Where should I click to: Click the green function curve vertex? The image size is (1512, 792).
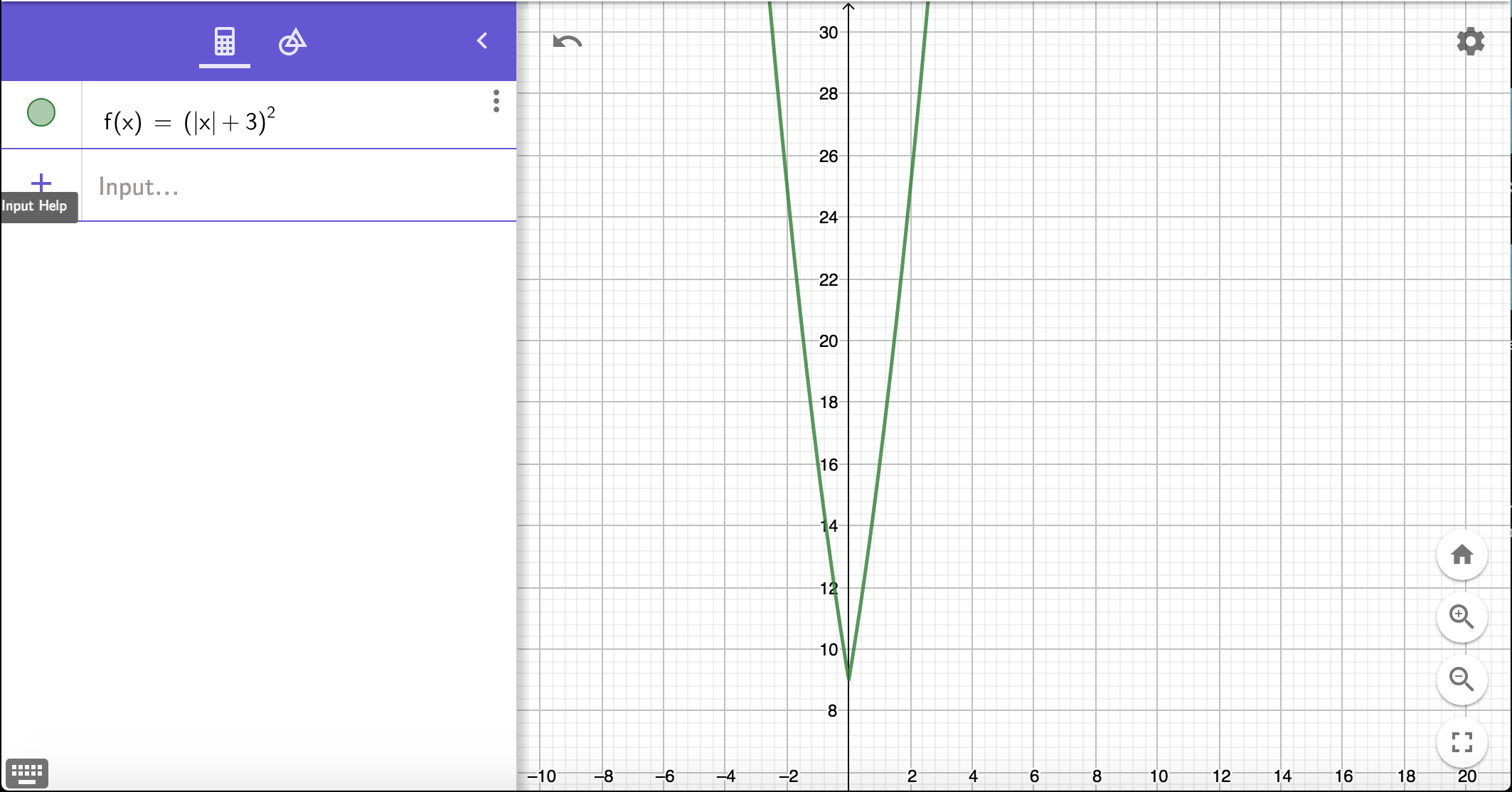tap(848, 679)
